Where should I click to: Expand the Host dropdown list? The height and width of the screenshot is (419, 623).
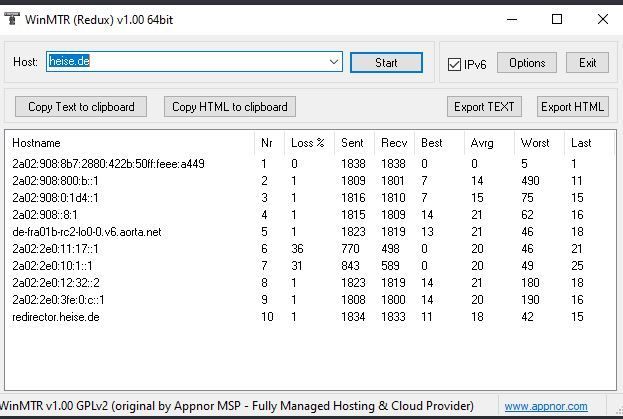(x=334, y=62)
